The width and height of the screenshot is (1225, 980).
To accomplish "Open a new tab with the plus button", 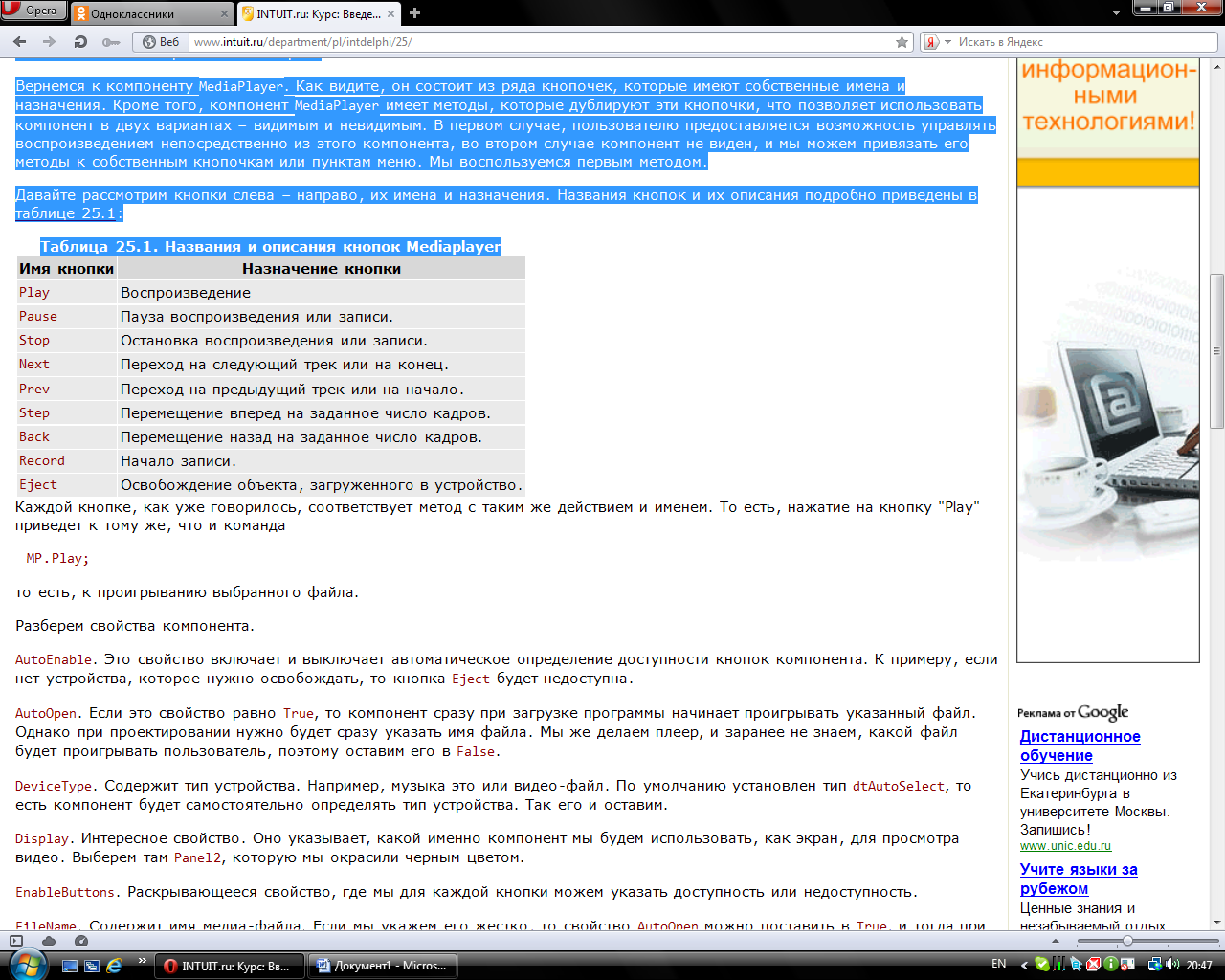I will (415, 13).
